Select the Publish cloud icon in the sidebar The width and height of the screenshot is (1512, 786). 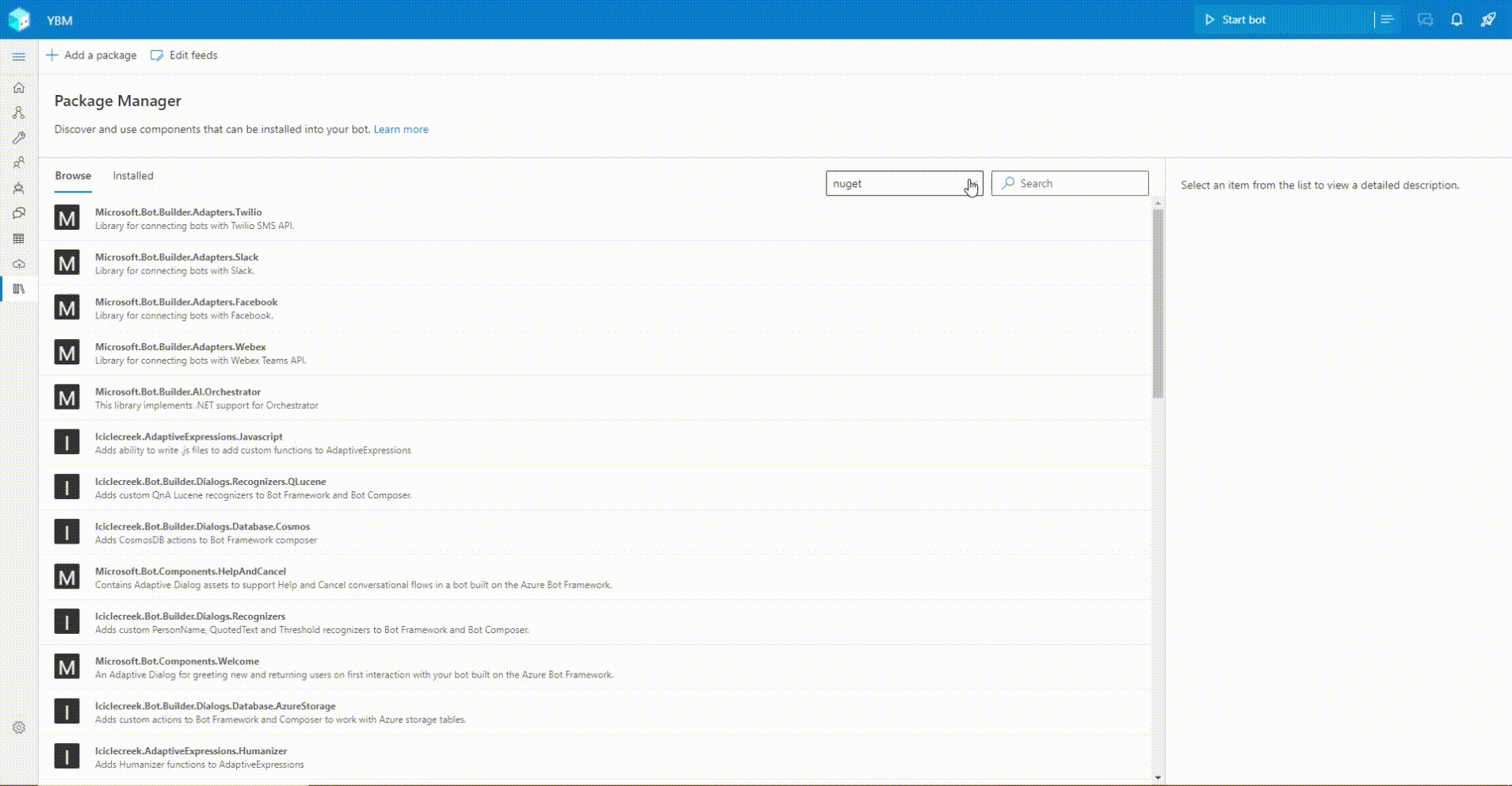click(18, 264)
